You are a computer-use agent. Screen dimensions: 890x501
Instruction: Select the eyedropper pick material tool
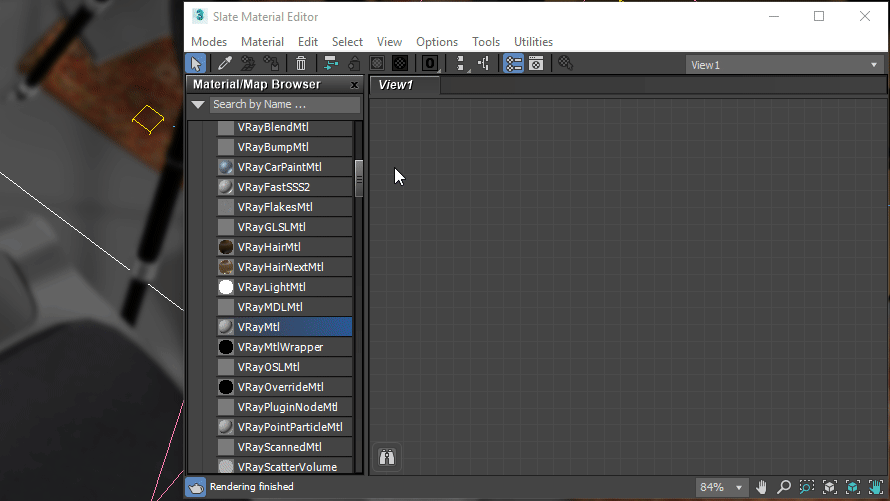tap(226, 64)
